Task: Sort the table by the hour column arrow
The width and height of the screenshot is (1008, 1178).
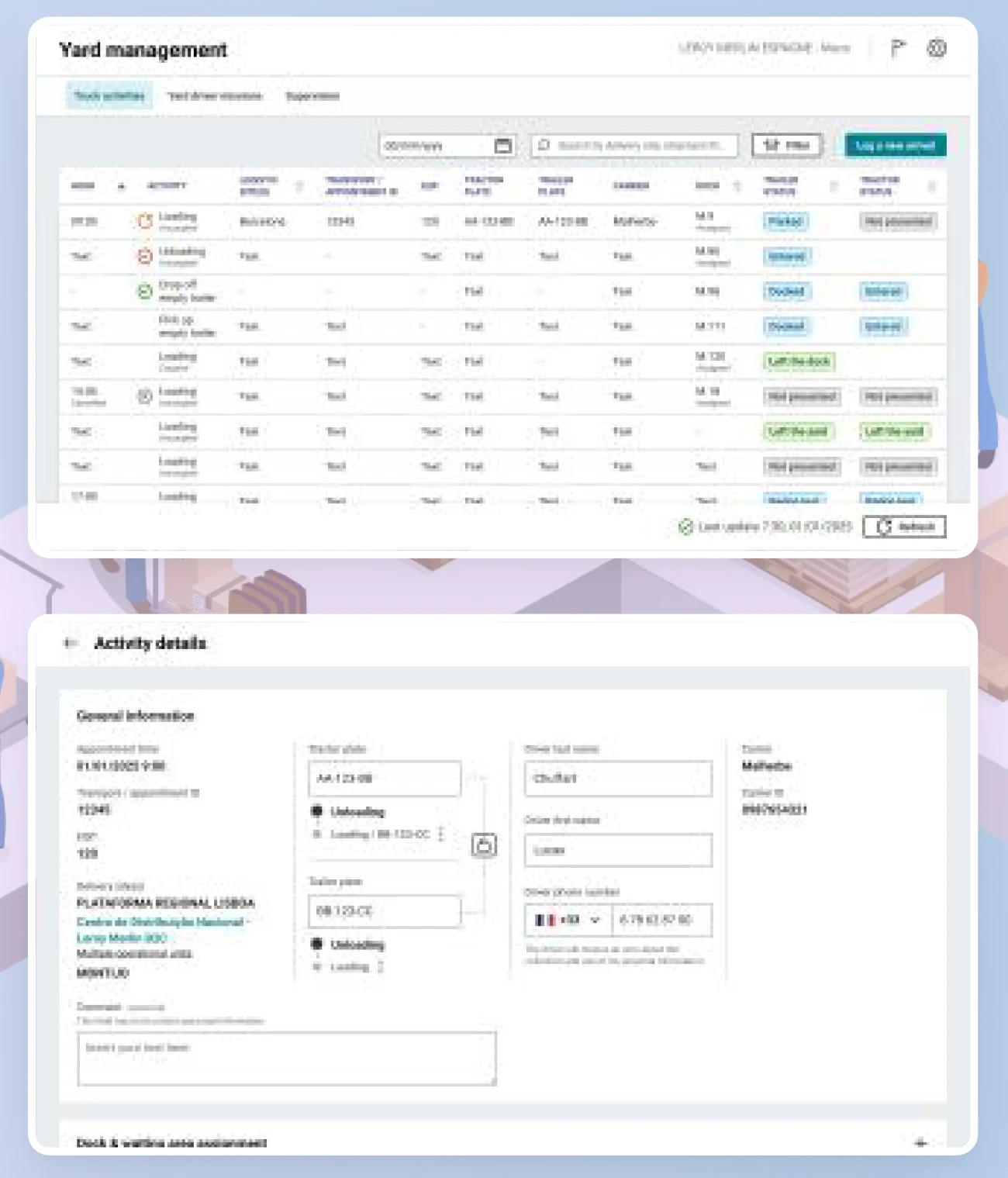Action: tap(121, 186)
